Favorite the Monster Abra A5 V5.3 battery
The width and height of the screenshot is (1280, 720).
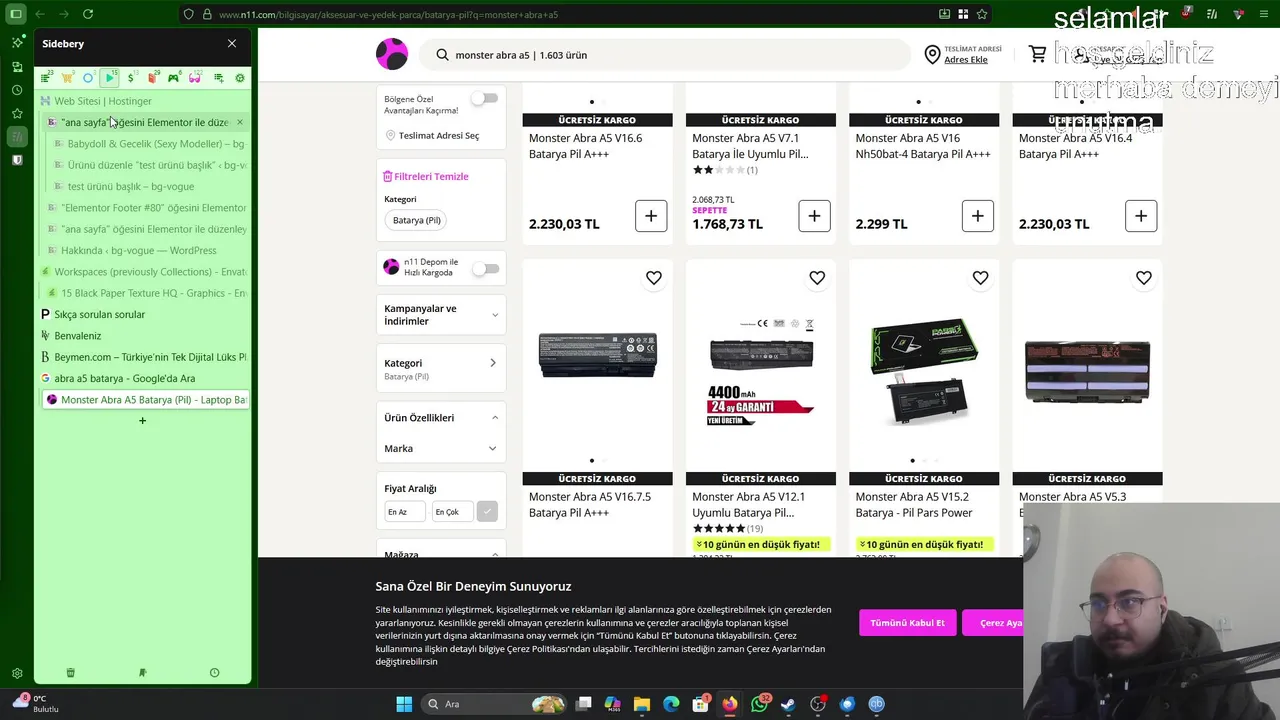point(1144,278)
